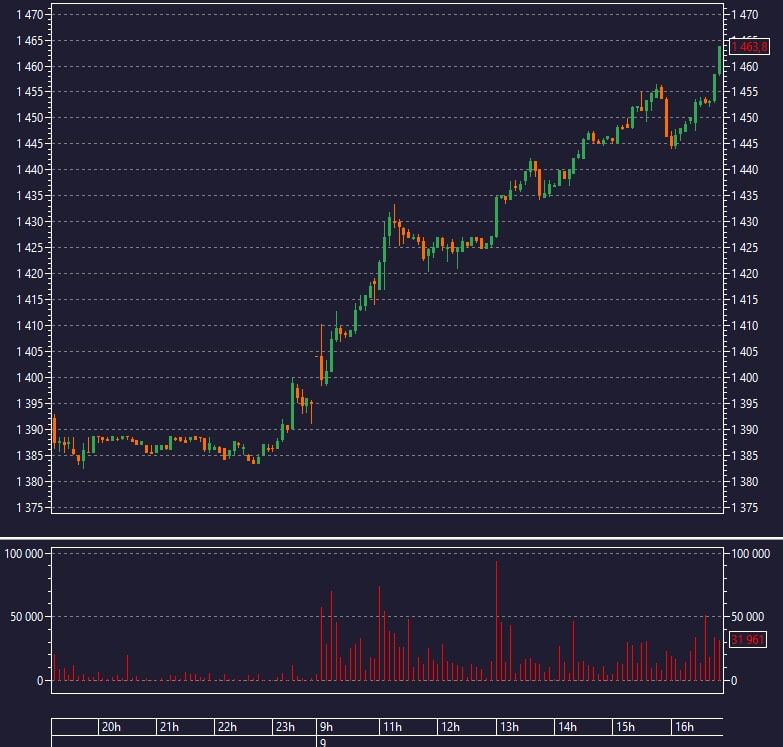Click the red 31 961 volume value tag
Viewport: 783px width, 747px height.
pyautogui.click(x=748, y=639)
